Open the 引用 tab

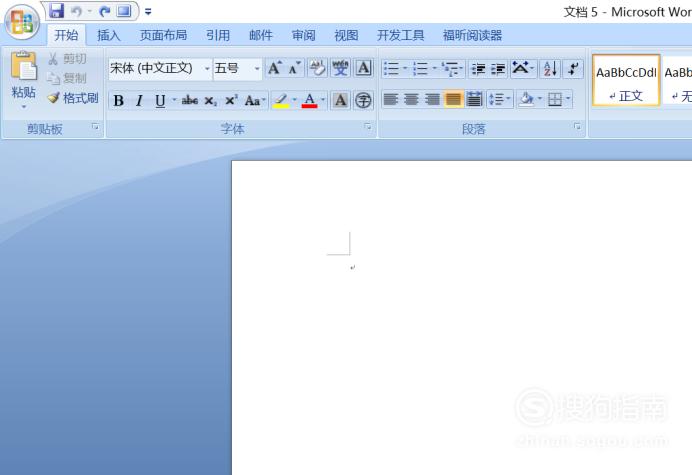click(x=218, y=35)
